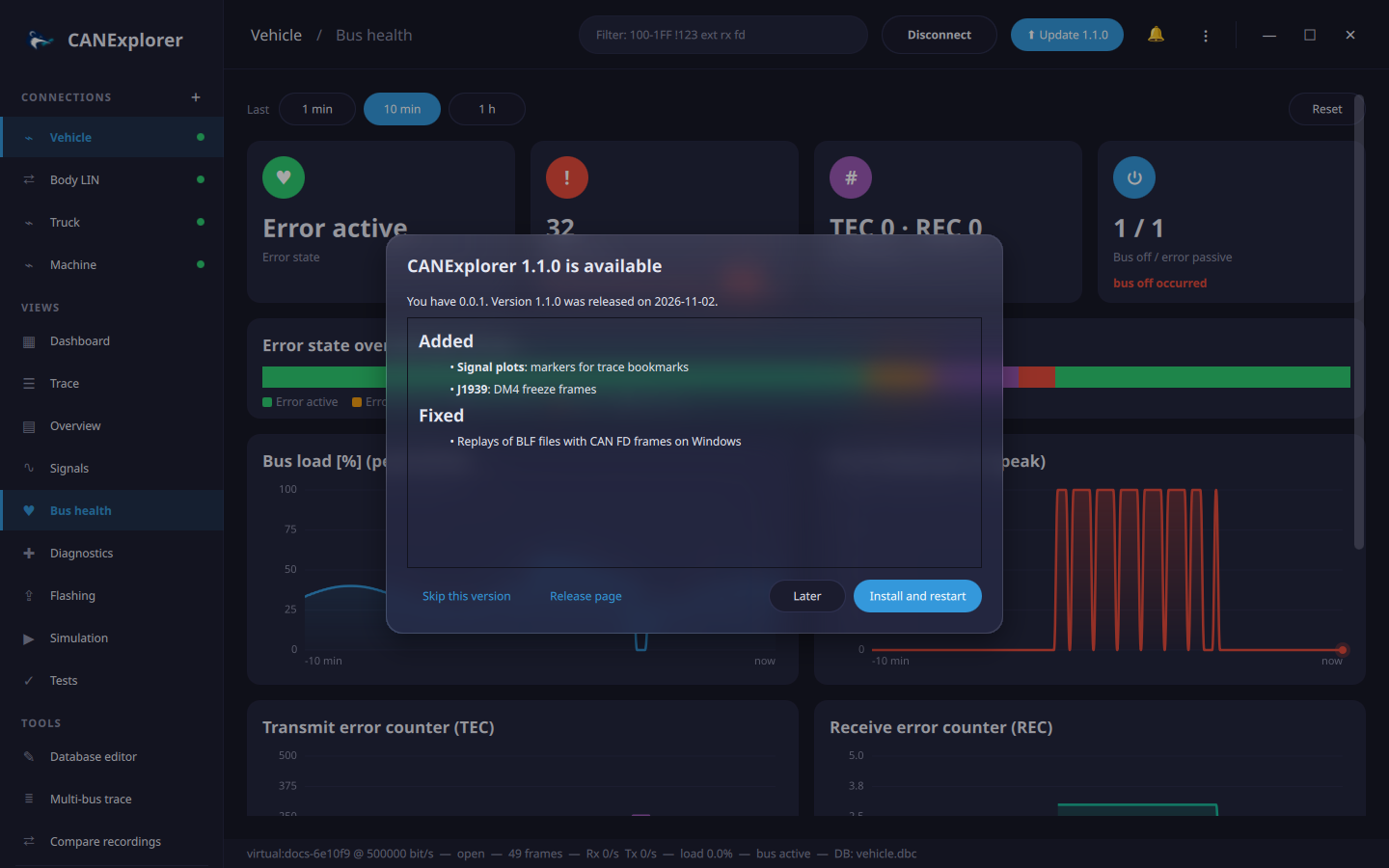This screenshot has width=1389, height=868.
Task: Open the Diagnostics view
Action: pyautogui.click(x=112, y=554)
